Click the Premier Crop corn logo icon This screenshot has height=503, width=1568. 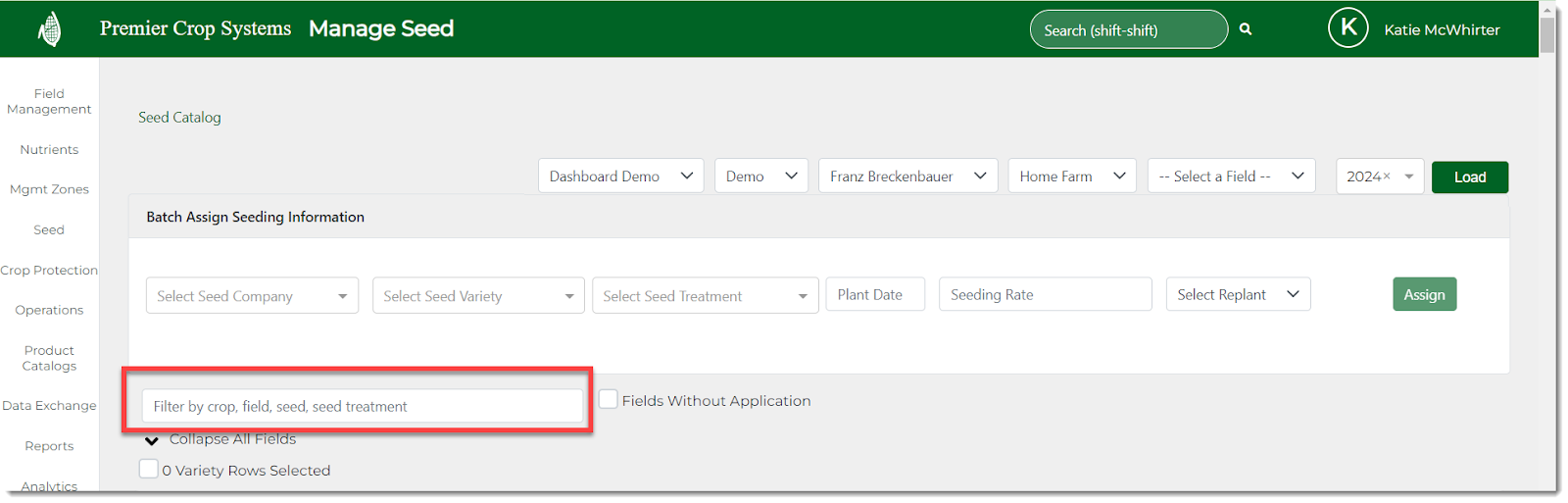click(50, 29)
